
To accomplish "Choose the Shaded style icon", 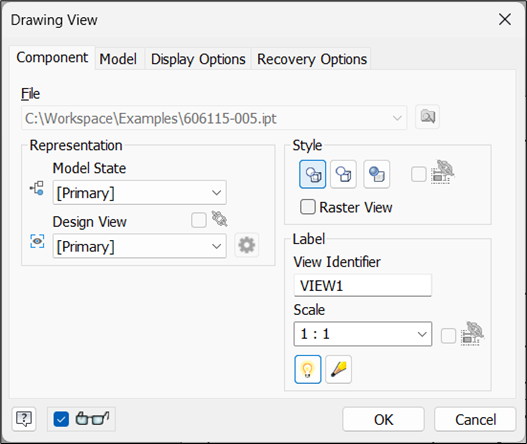I will pos(376,174).
